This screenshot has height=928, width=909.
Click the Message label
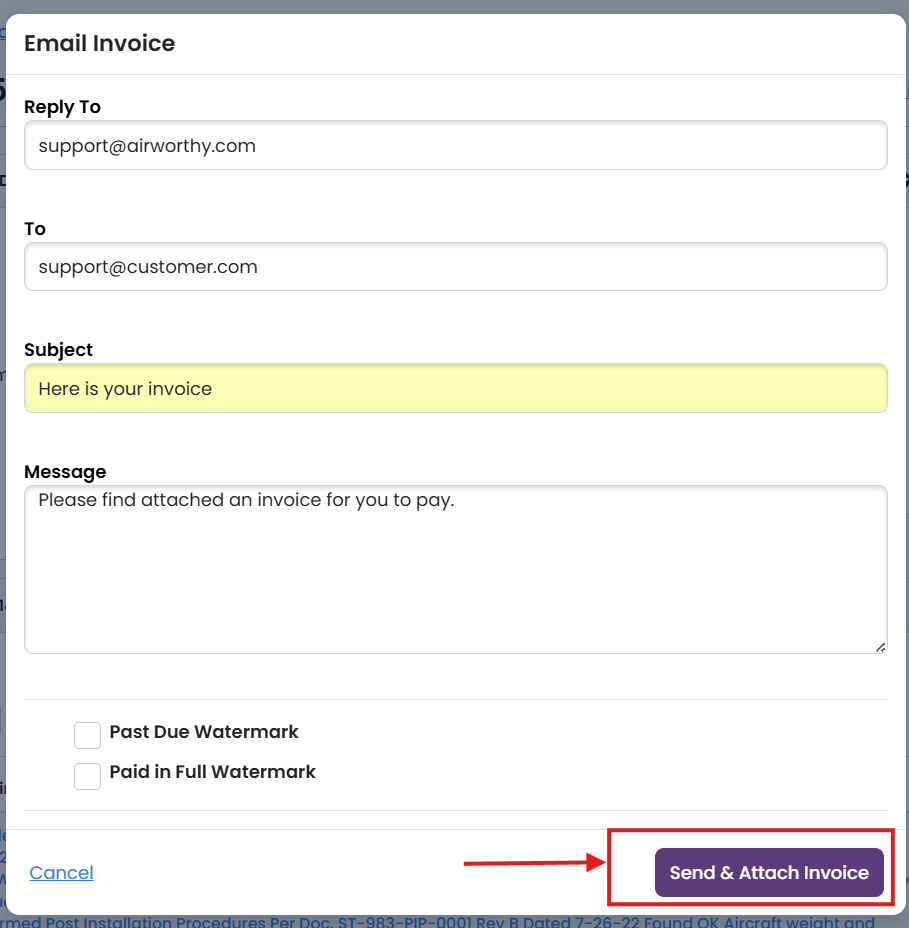coord(65,472)
